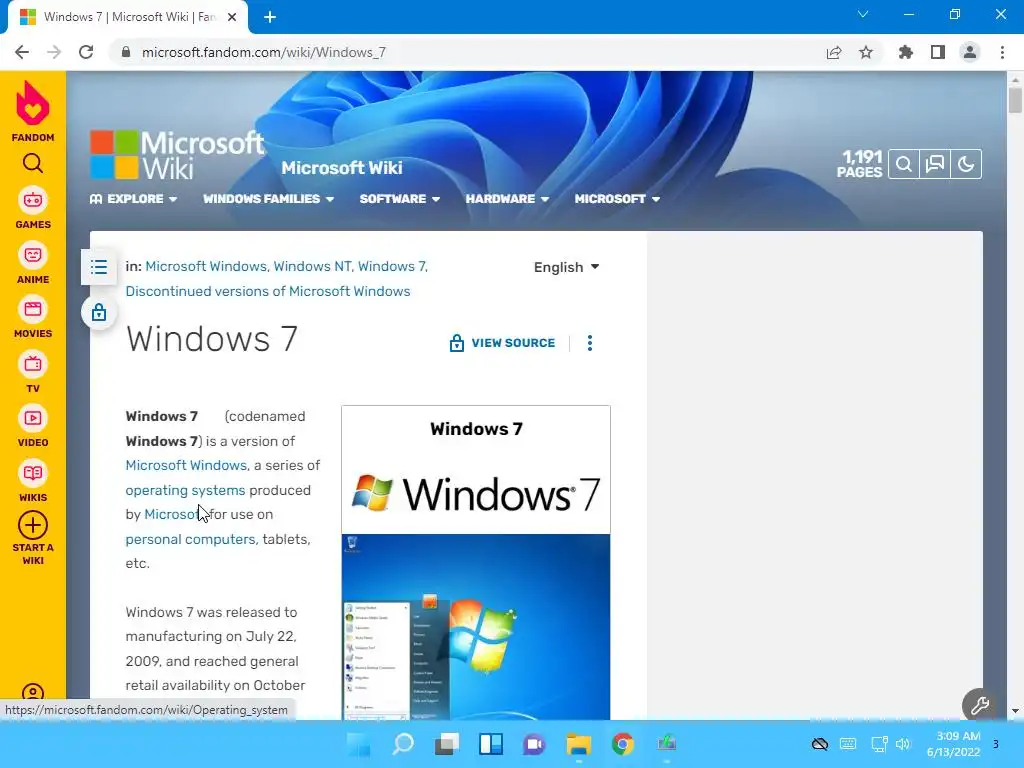Click the address bar URL
This screenshot has width=1024, height=768.
[264, 52]
